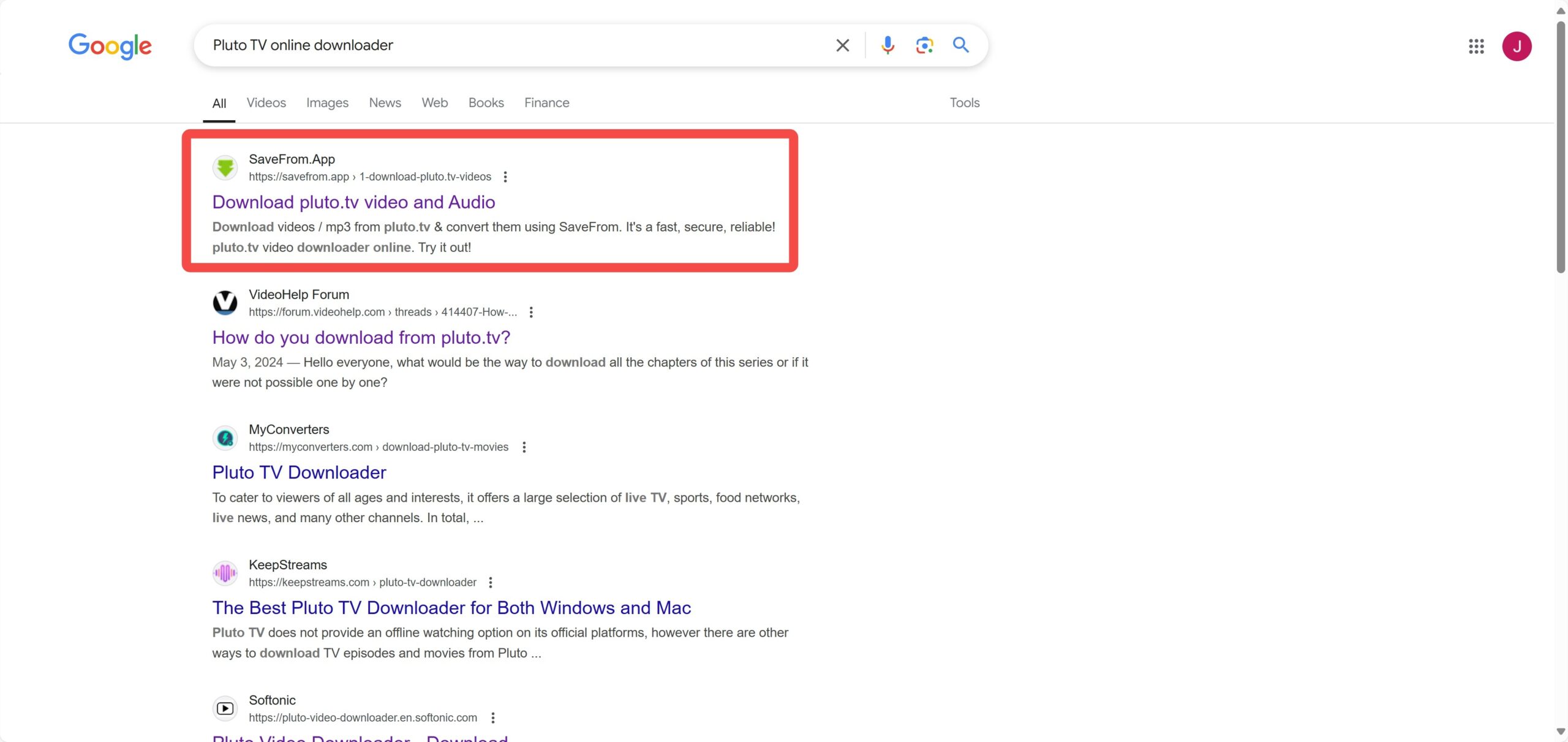Viewport: 1568px width, 742px height.
Task: Open 'How do you download from pluto.tv?'
Action: tap(361, 338)
